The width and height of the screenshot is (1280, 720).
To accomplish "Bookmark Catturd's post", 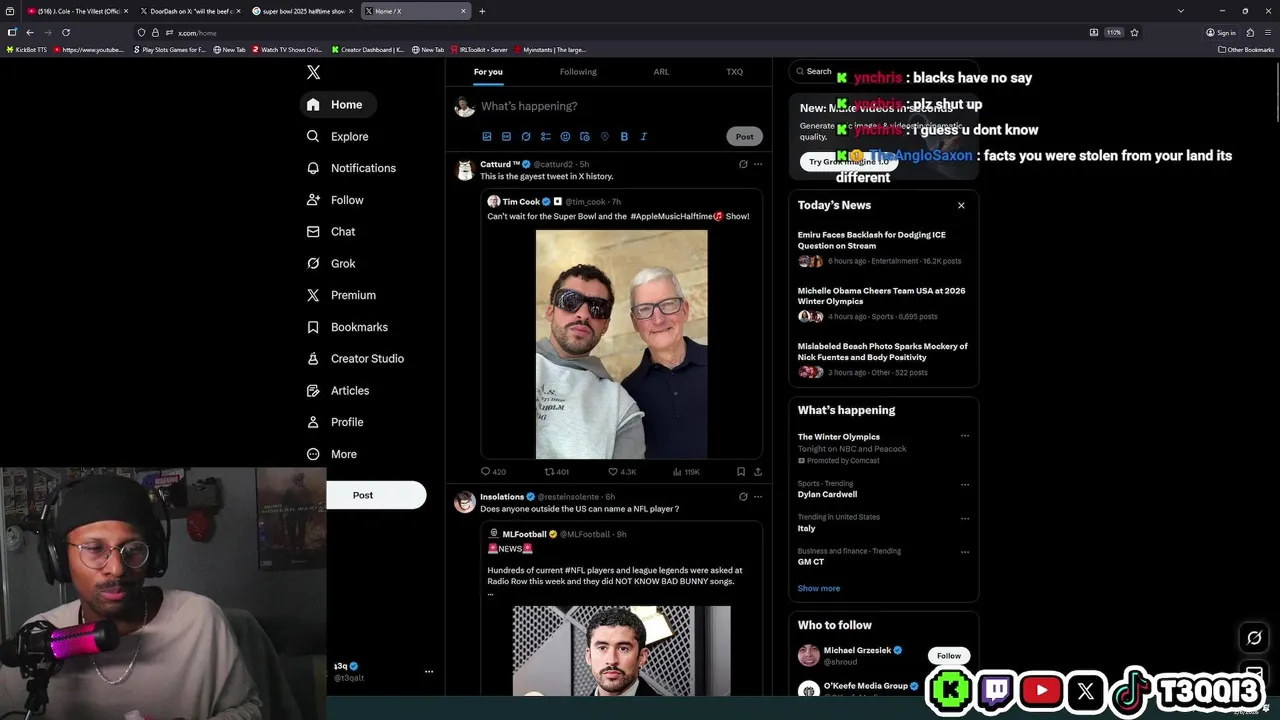I will [741, 472].
